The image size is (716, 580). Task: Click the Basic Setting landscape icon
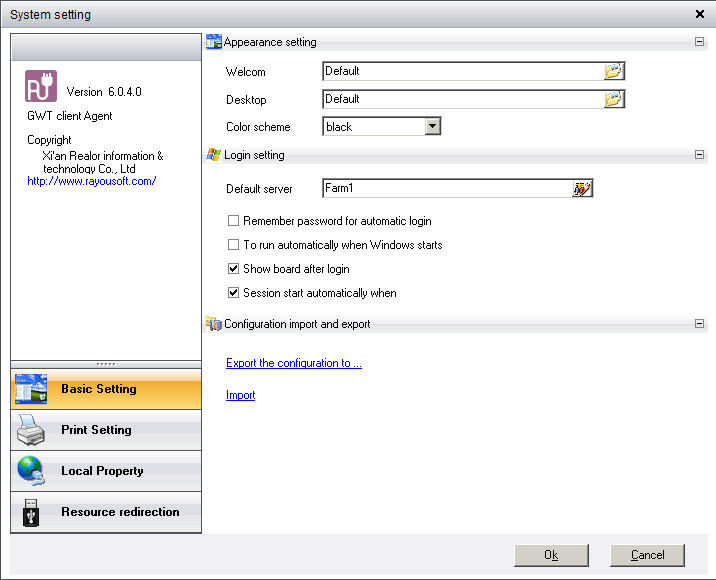pos(31,390)
